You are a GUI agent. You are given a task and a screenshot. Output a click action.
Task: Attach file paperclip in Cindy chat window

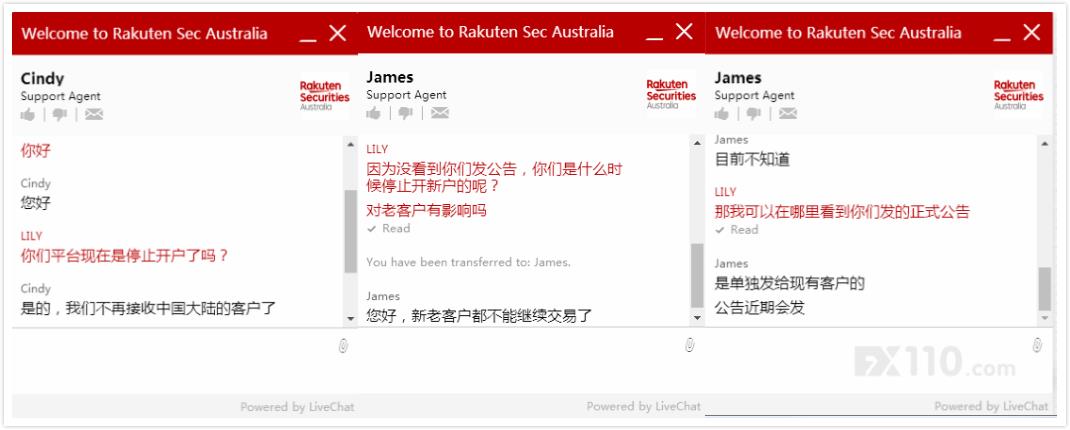pos(343,347)
